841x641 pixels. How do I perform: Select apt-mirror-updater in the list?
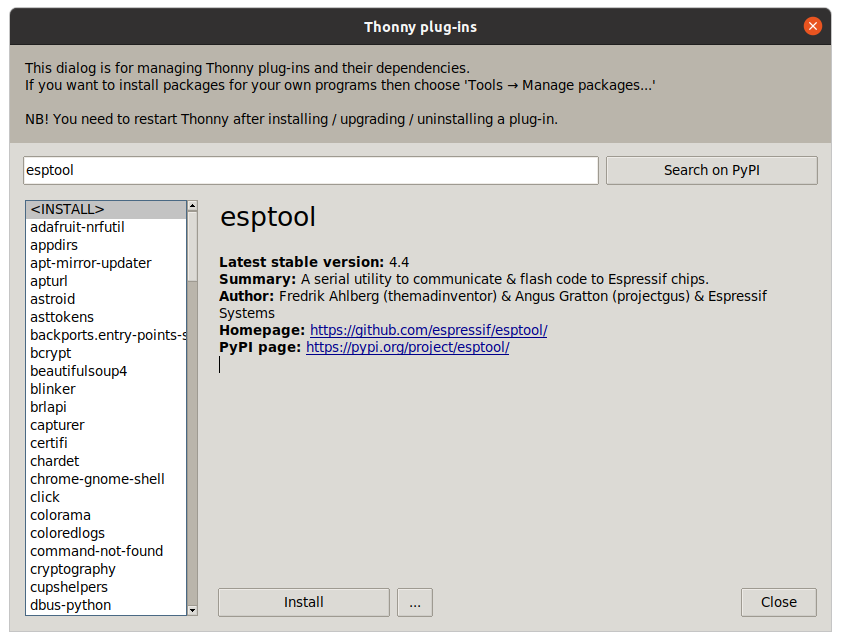click(x=106, y=263)
